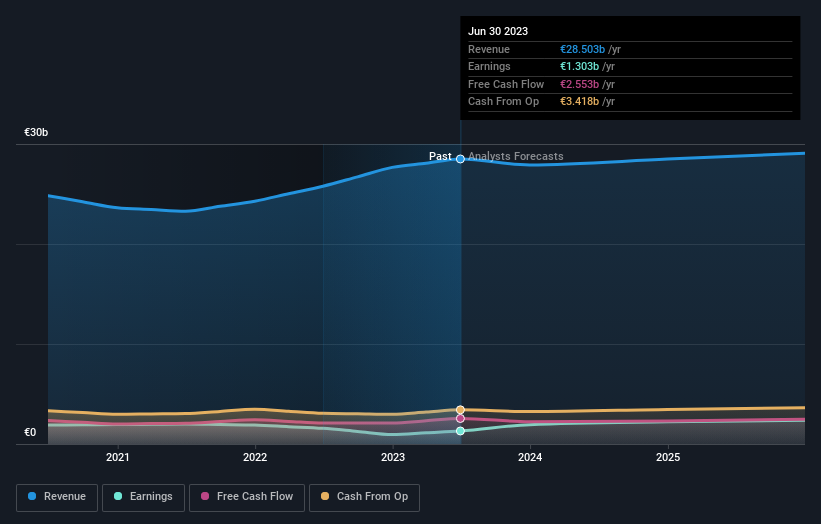Click the Free Cash Flow pink marker
Viewport: 821px width, 524px height.
click(460, 418)
